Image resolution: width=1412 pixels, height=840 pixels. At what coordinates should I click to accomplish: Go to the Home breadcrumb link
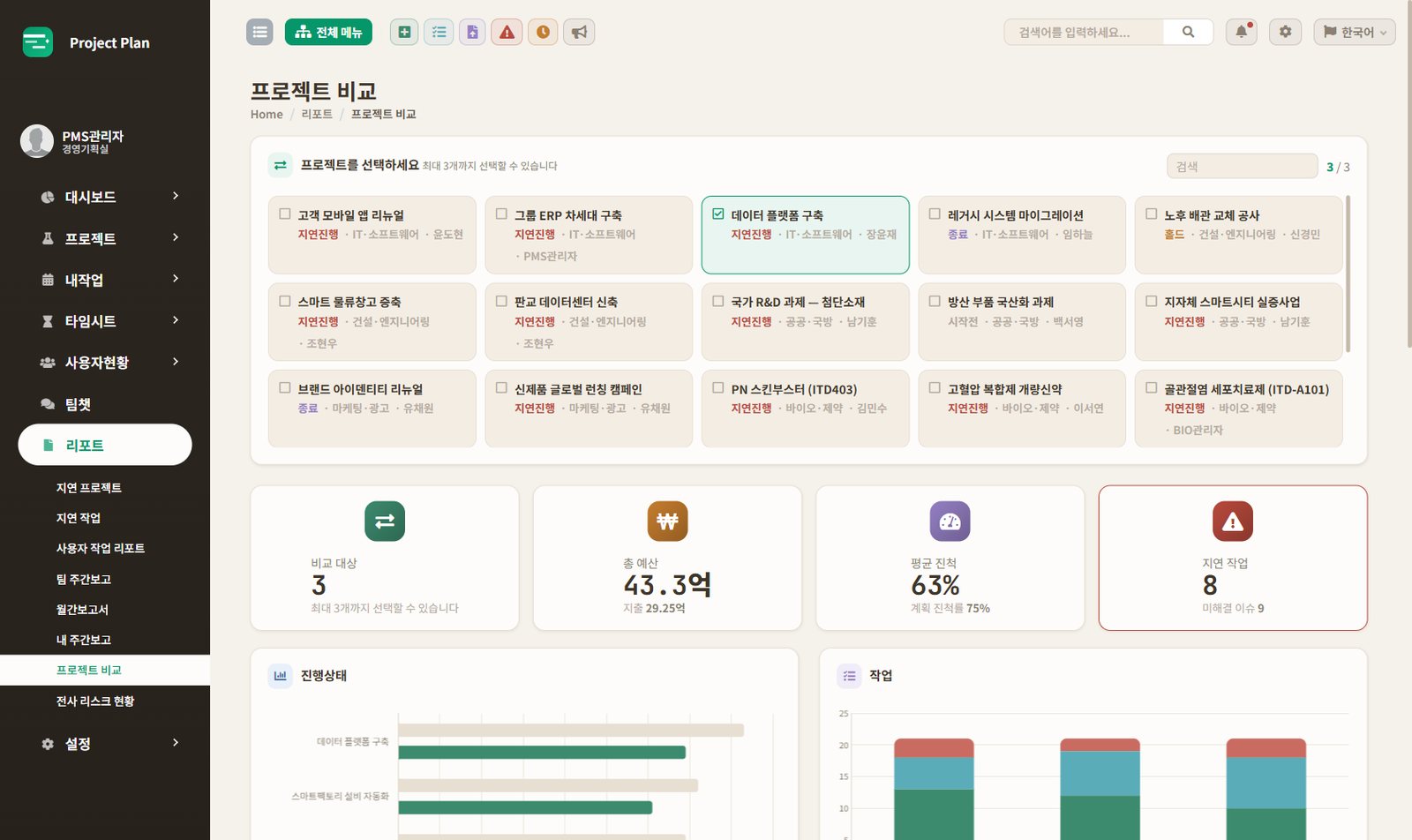tap(267, 115)
